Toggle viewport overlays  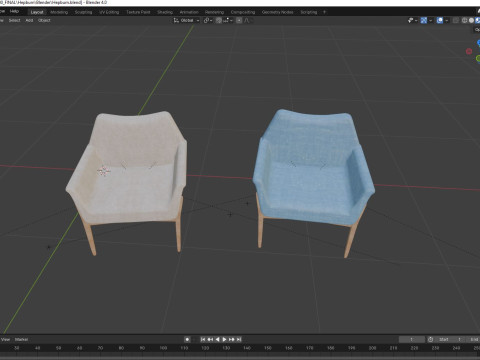[440, 20]
